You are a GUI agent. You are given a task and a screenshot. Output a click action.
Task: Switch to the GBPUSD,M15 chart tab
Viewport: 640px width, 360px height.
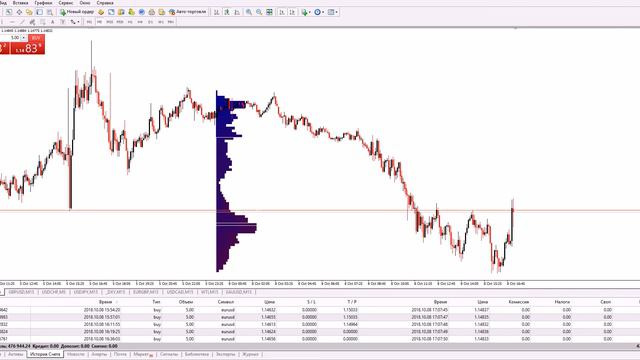[21, 292]
